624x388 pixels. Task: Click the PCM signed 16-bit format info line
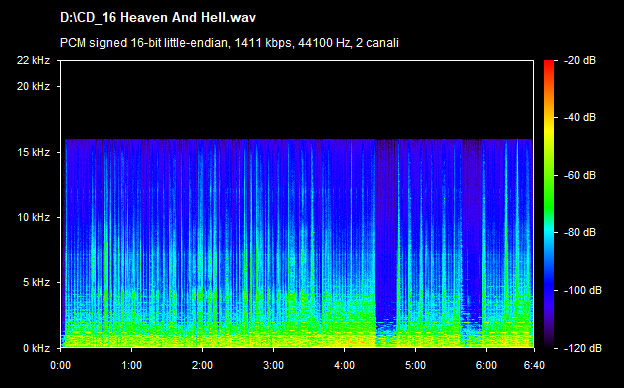(x=229, y=43)
